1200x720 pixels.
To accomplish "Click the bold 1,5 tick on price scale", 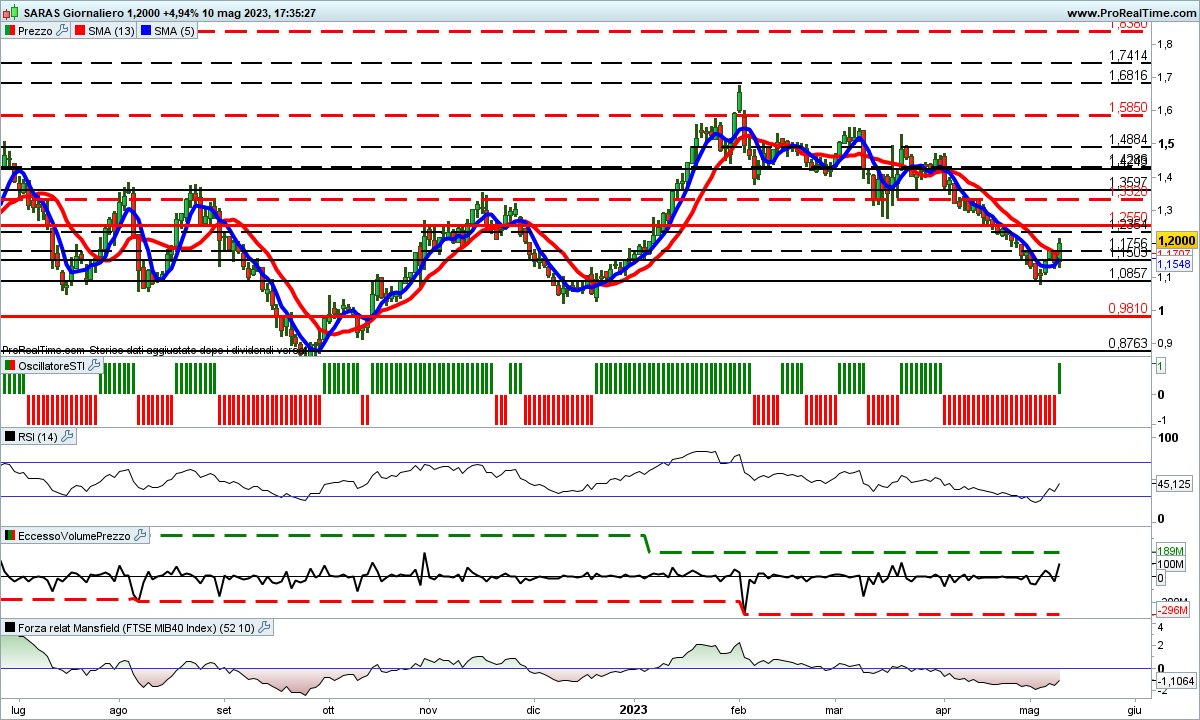I will [x=1165, y=143].
